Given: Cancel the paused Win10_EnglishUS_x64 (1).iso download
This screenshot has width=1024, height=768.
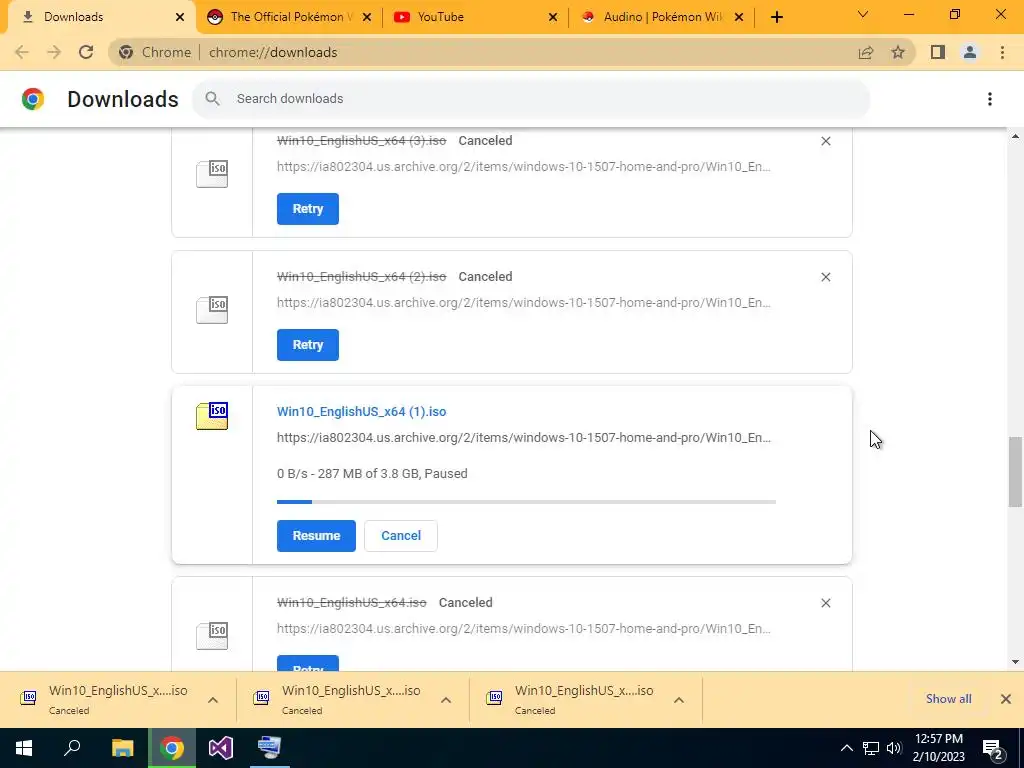Looking at the screenshot, I should click(x=401, y=536).
